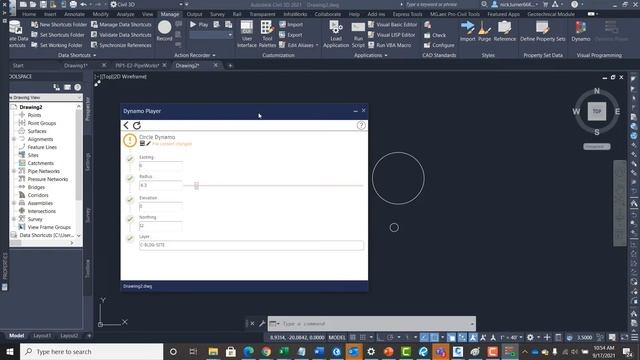Click the Radius value field

tap(160, 185)
